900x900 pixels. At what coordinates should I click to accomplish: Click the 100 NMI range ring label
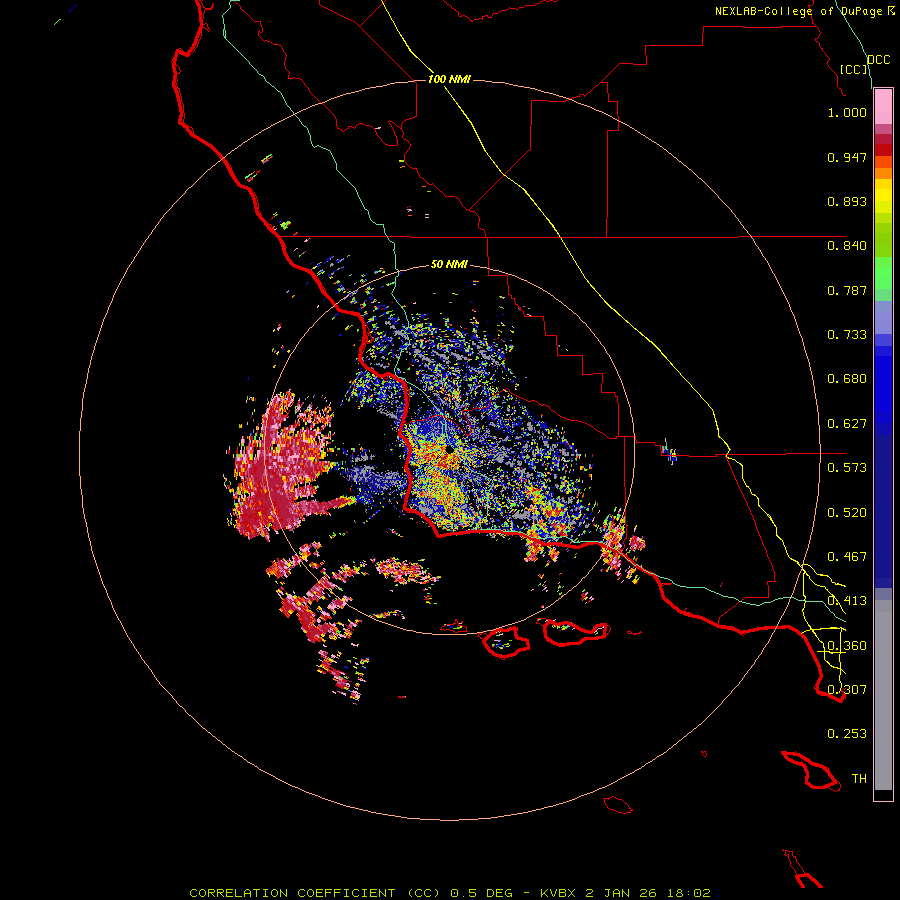(x=449, y=79)
